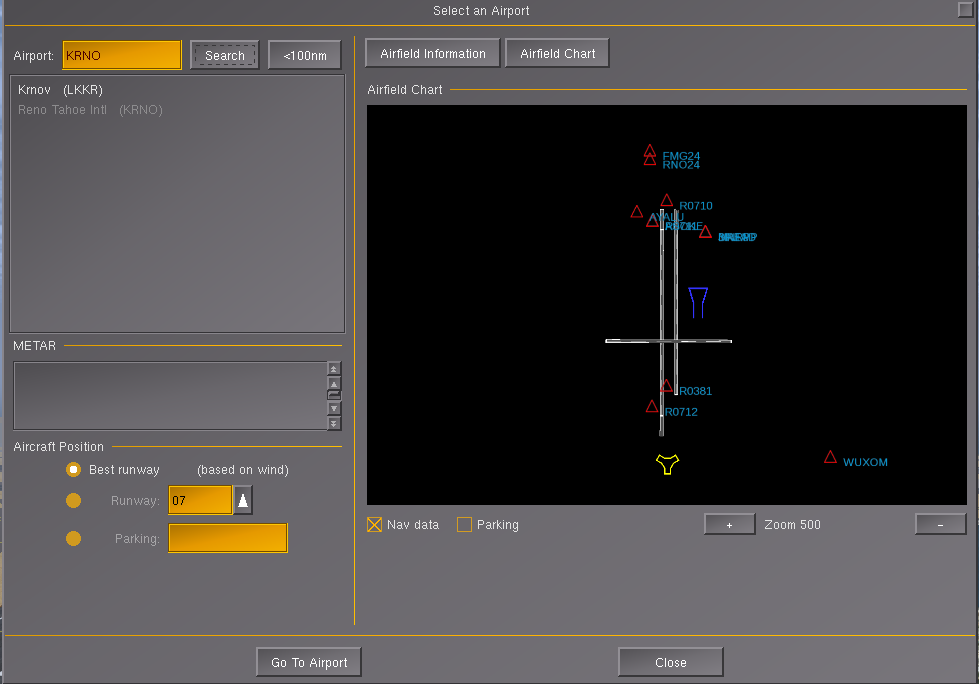The width and height of the screenshot is (979, 684).
Task: Click the yellow VOR symbol on chart
Action: [x=667, y=464]
